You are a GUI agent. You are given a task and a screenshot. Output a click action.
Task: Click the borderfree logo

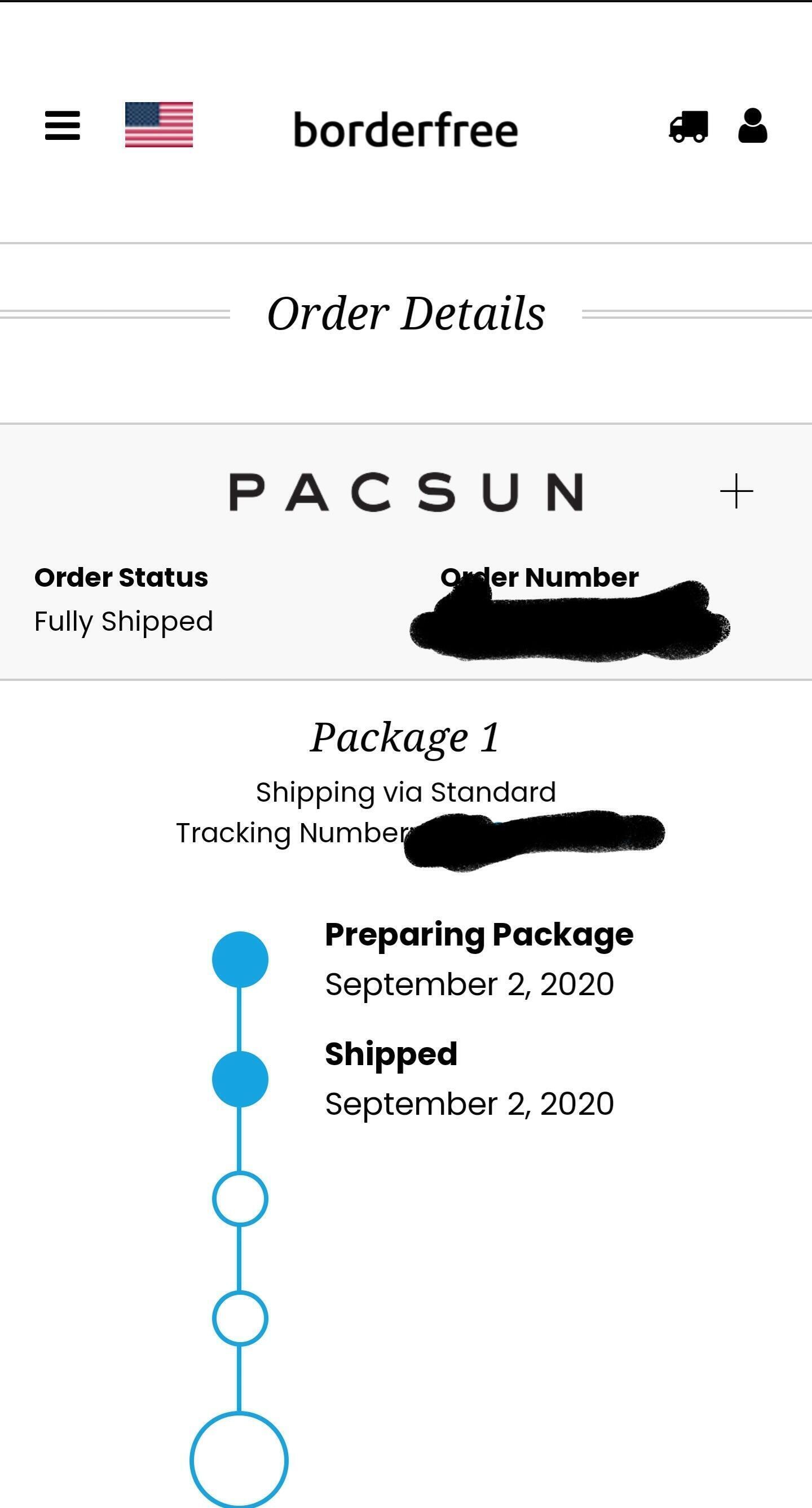(x=406, y=130)
